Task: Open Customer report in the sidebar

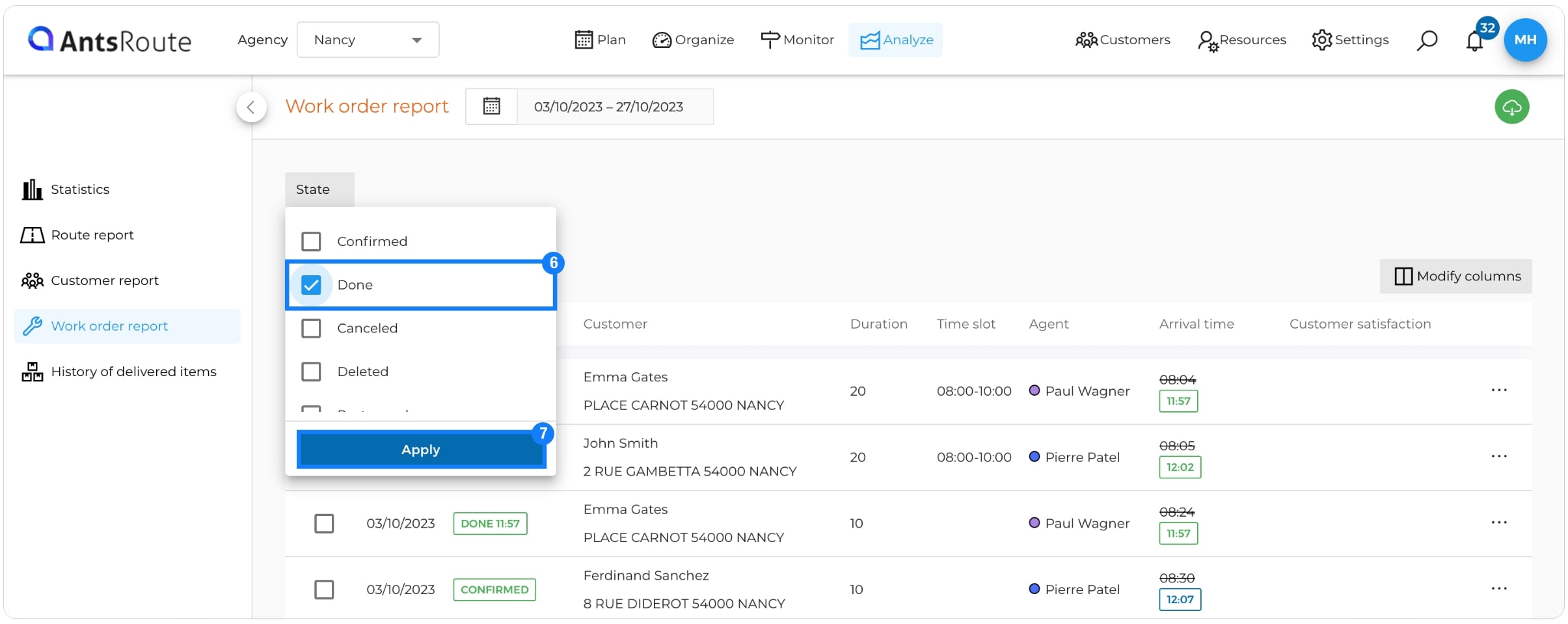Action: click(90, 280)
